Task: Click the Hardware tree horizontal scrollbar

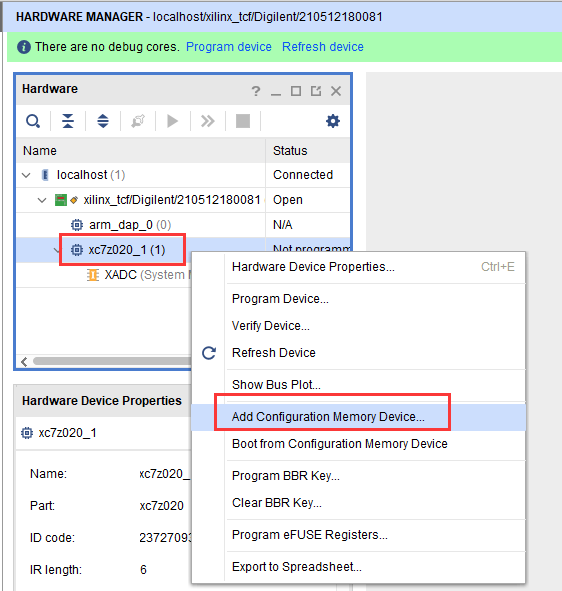Action: click(112, 361)
